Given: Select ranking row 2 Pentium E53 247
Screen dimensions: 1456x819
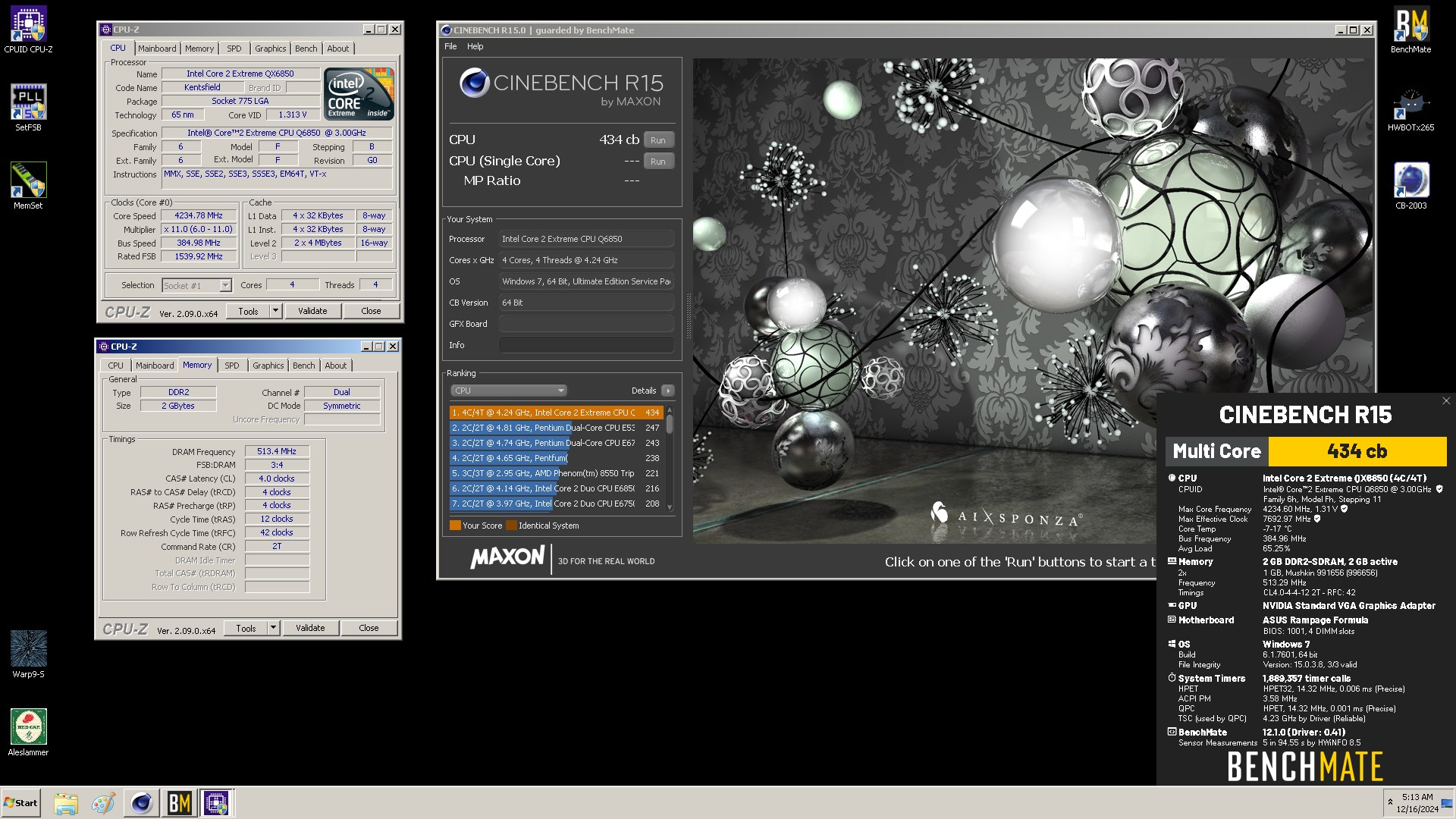Looking at the screenshot, I should coord(557,428).
